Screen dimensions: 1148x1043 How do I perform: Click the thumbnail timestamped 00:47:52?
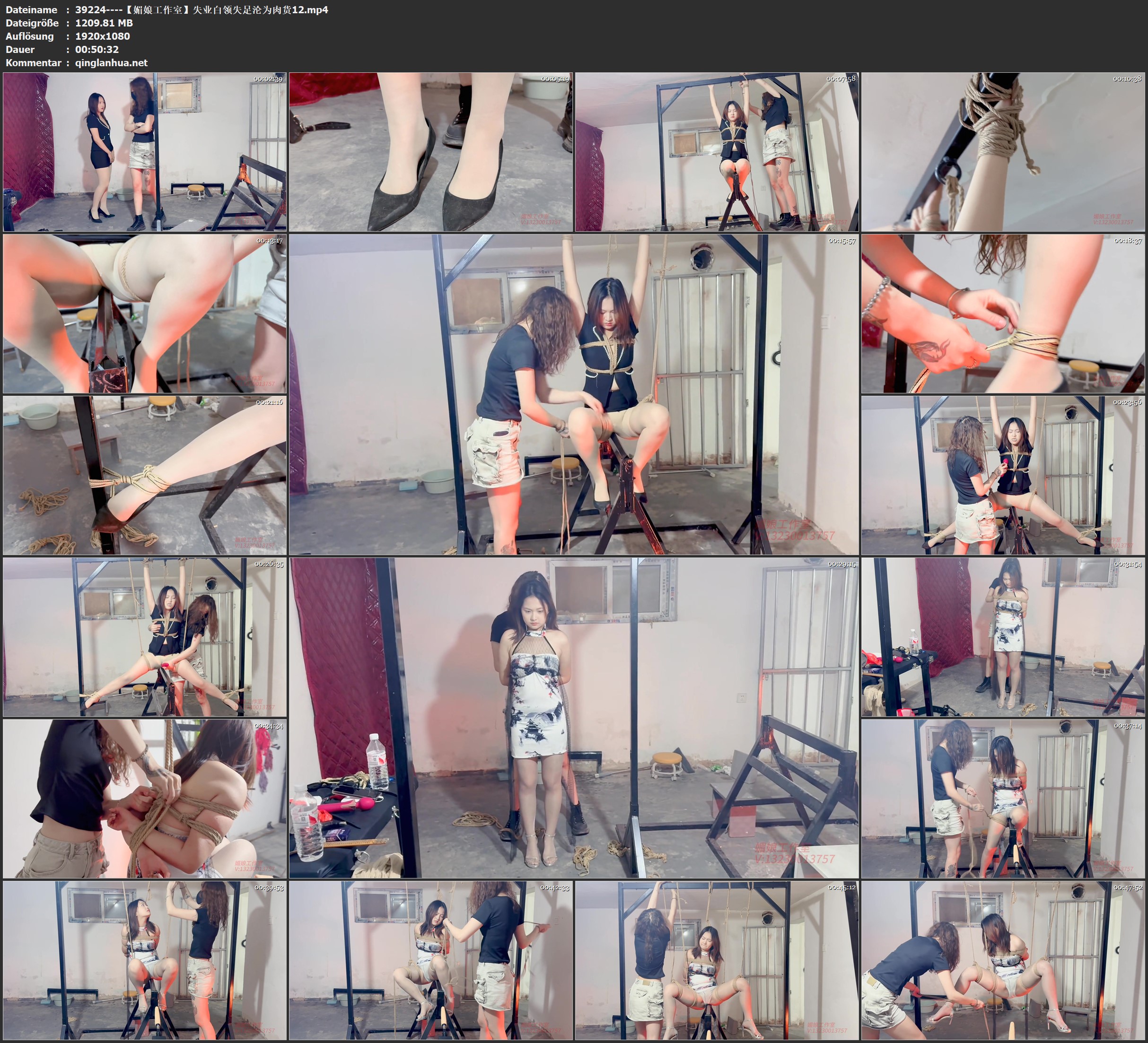[1003, 960]
